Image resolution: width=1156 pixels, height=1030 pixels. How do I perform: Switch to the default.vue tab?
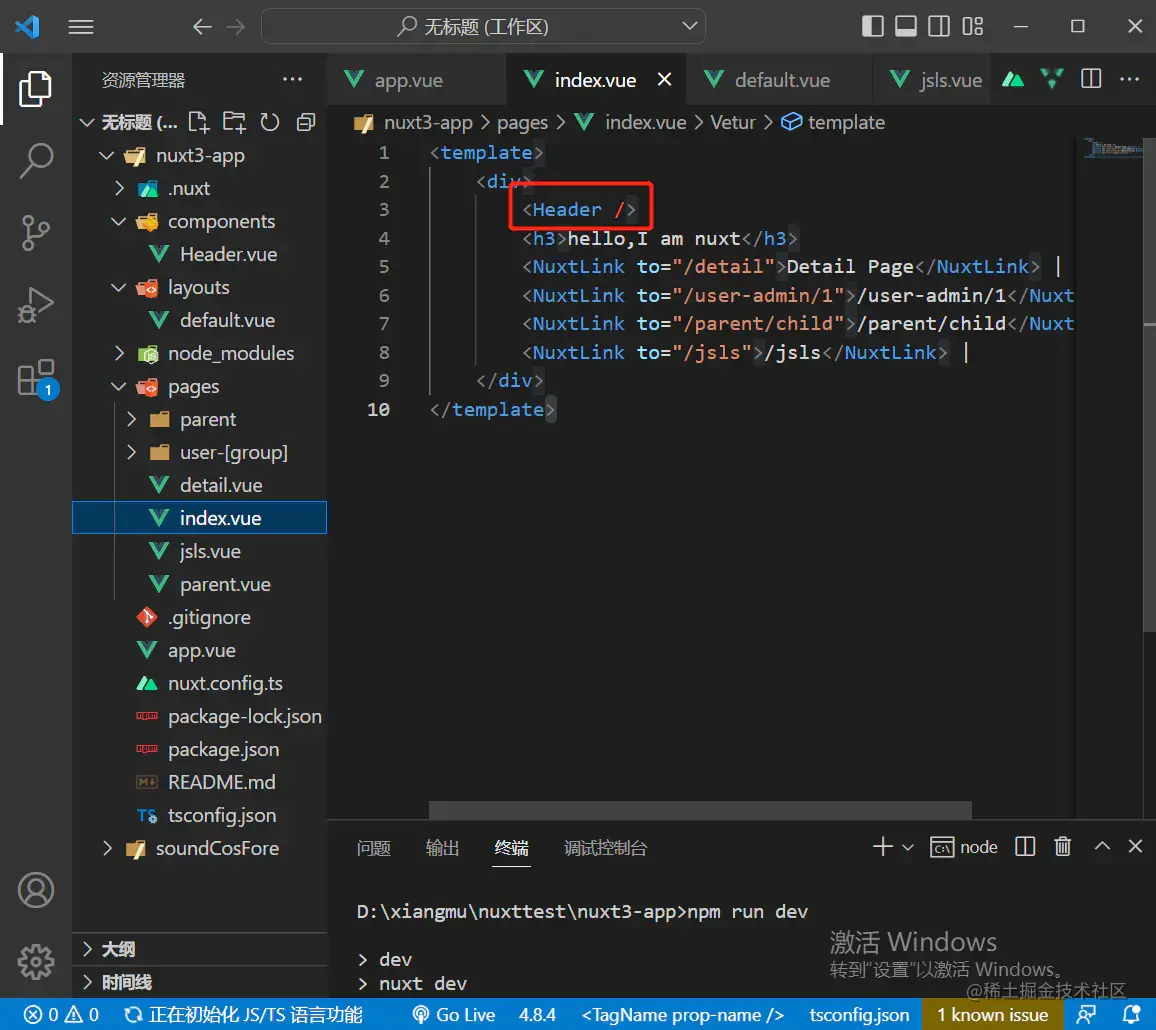pos(781,80)
